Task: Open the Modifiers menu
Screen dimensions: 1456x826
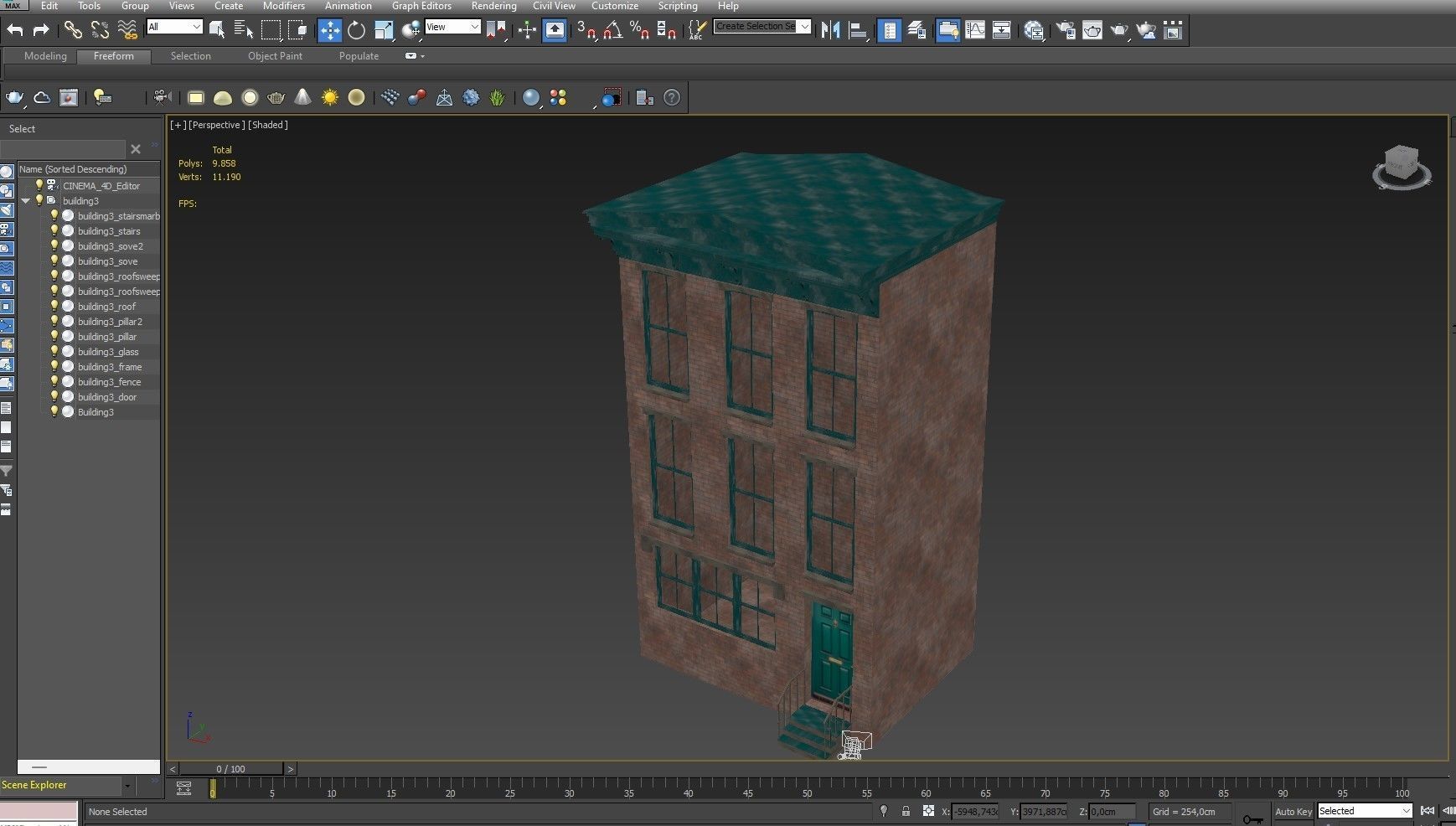Action: pos(284,6)
